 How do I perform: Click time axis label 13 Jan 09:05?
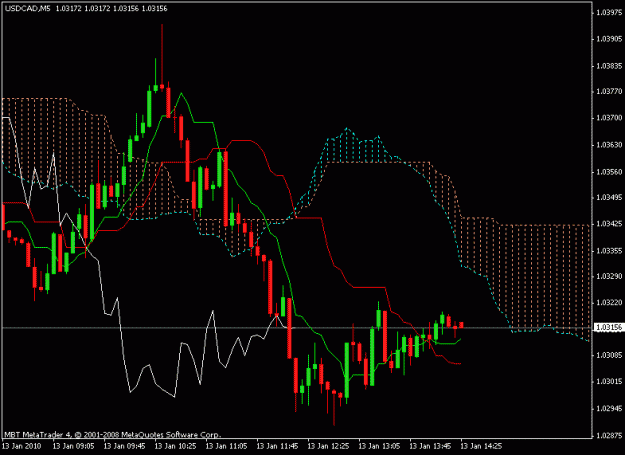pyautogui.click(x=73, y=446)
